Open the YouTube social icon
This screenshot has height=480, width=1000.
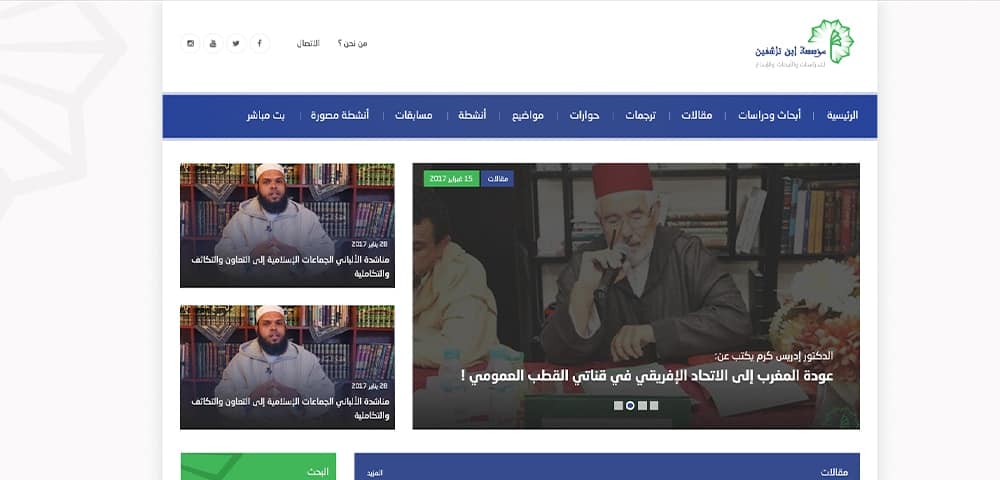point(213,43)
